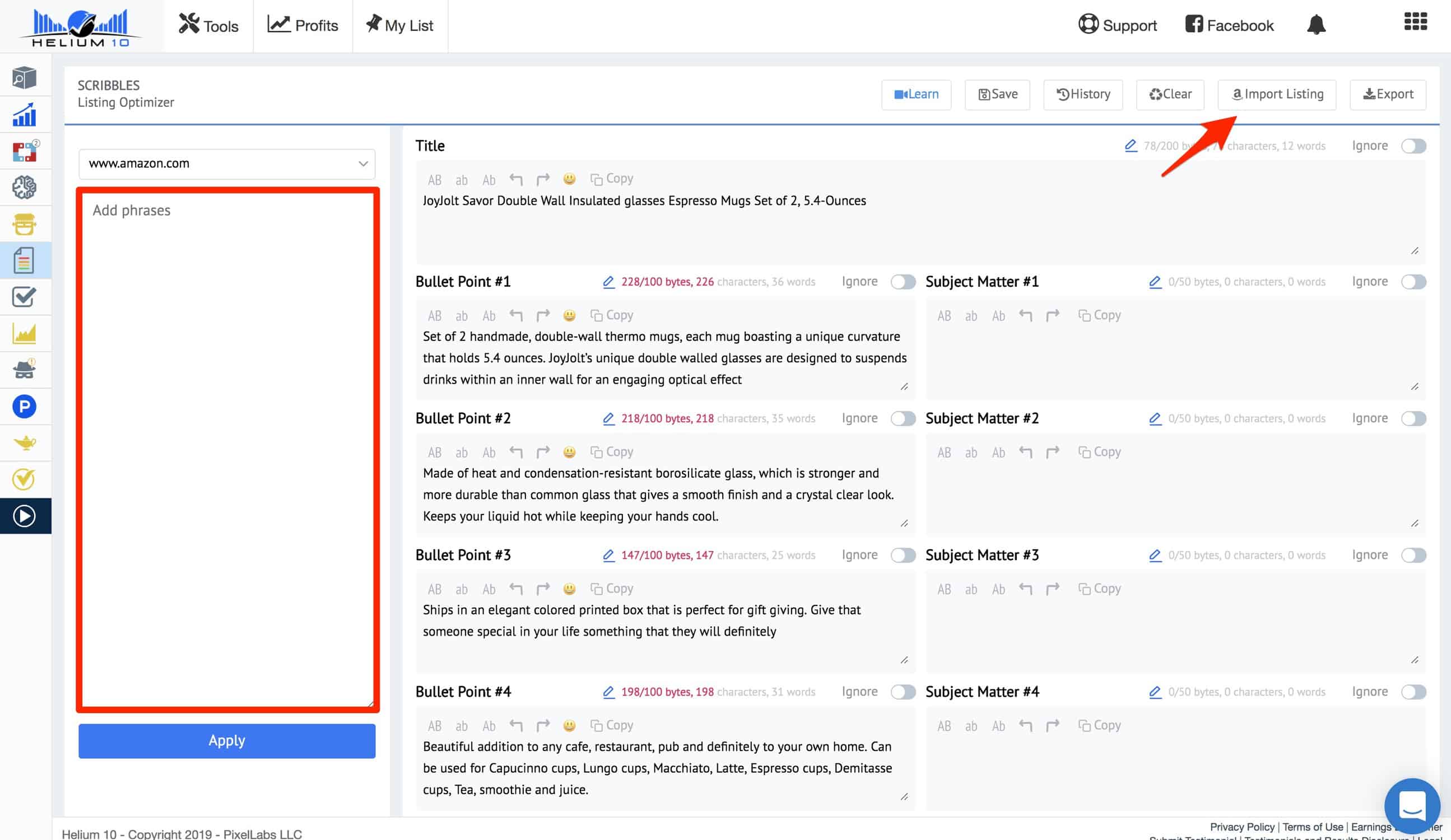
Task: Open Support link in header
Action: tap(1117, 25)
